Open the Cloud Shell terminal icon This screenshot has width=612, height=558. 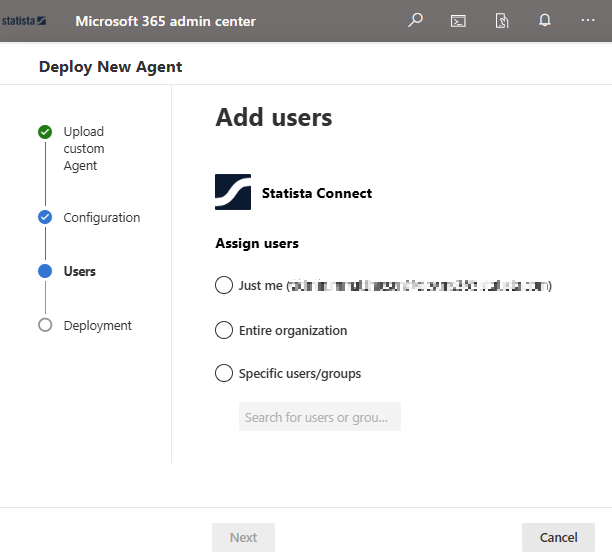pyautogui.click(x=458, y=20)
